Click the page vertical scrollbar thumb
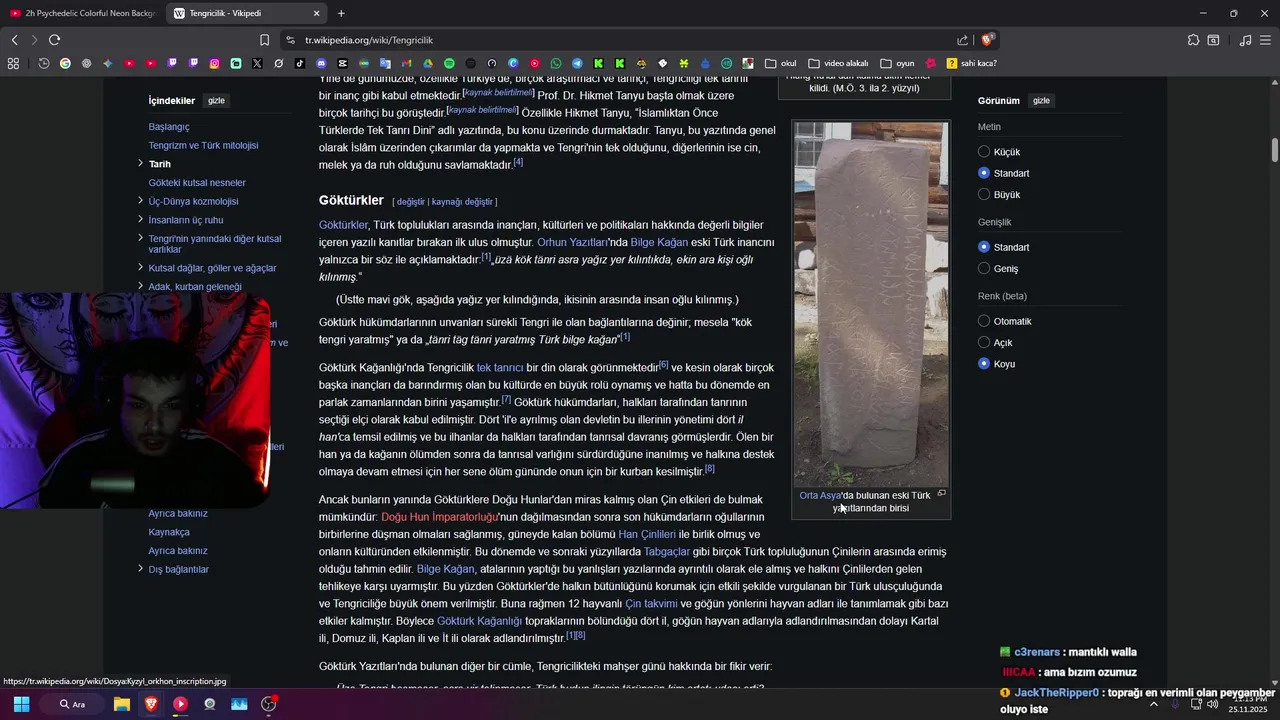Image resolution: width=1280 pixels, height=720 pixels. (x=1275, y=150)
